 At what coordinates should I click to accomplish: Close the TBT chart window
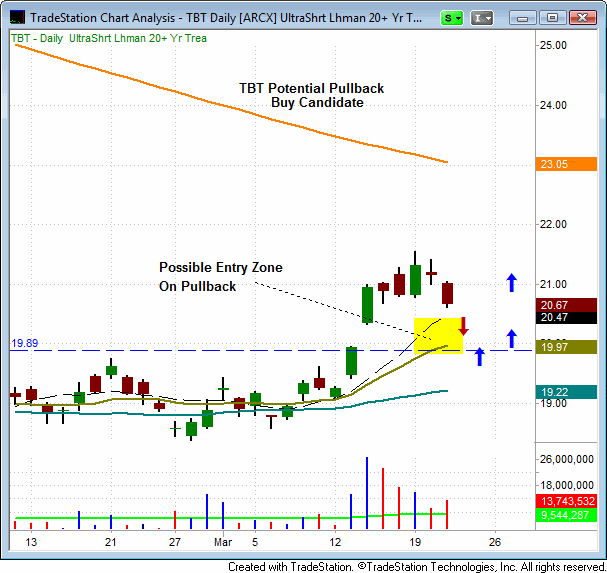(582, 18)
